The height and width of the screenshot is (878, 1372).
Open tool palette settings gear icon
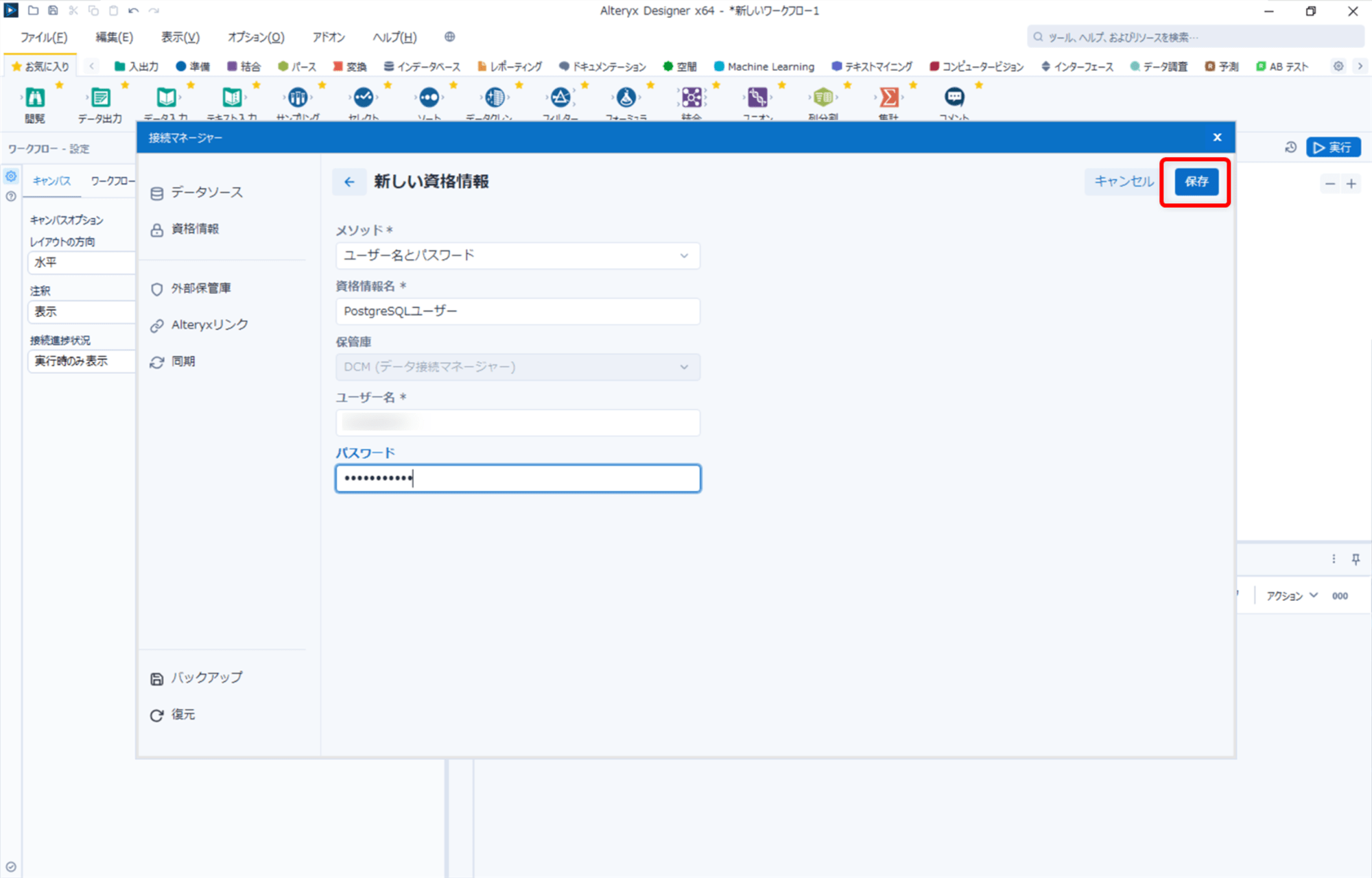1338,67
